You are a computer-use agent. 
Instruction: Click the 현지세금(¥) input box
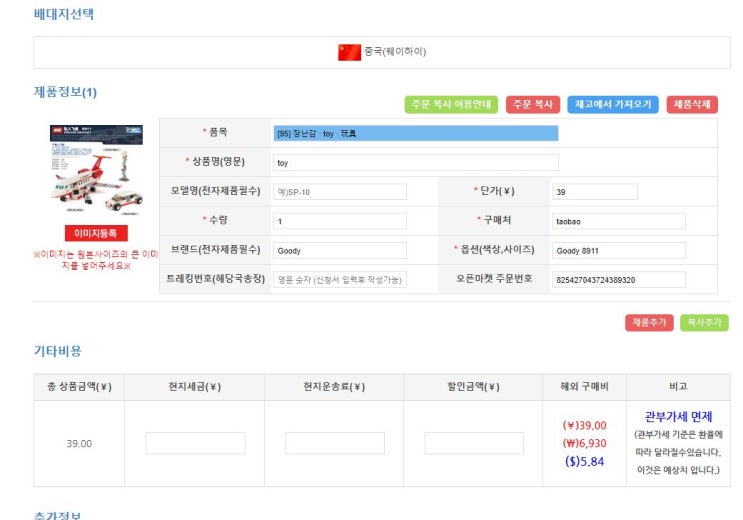pyautogui.click(x=195, y=443)
